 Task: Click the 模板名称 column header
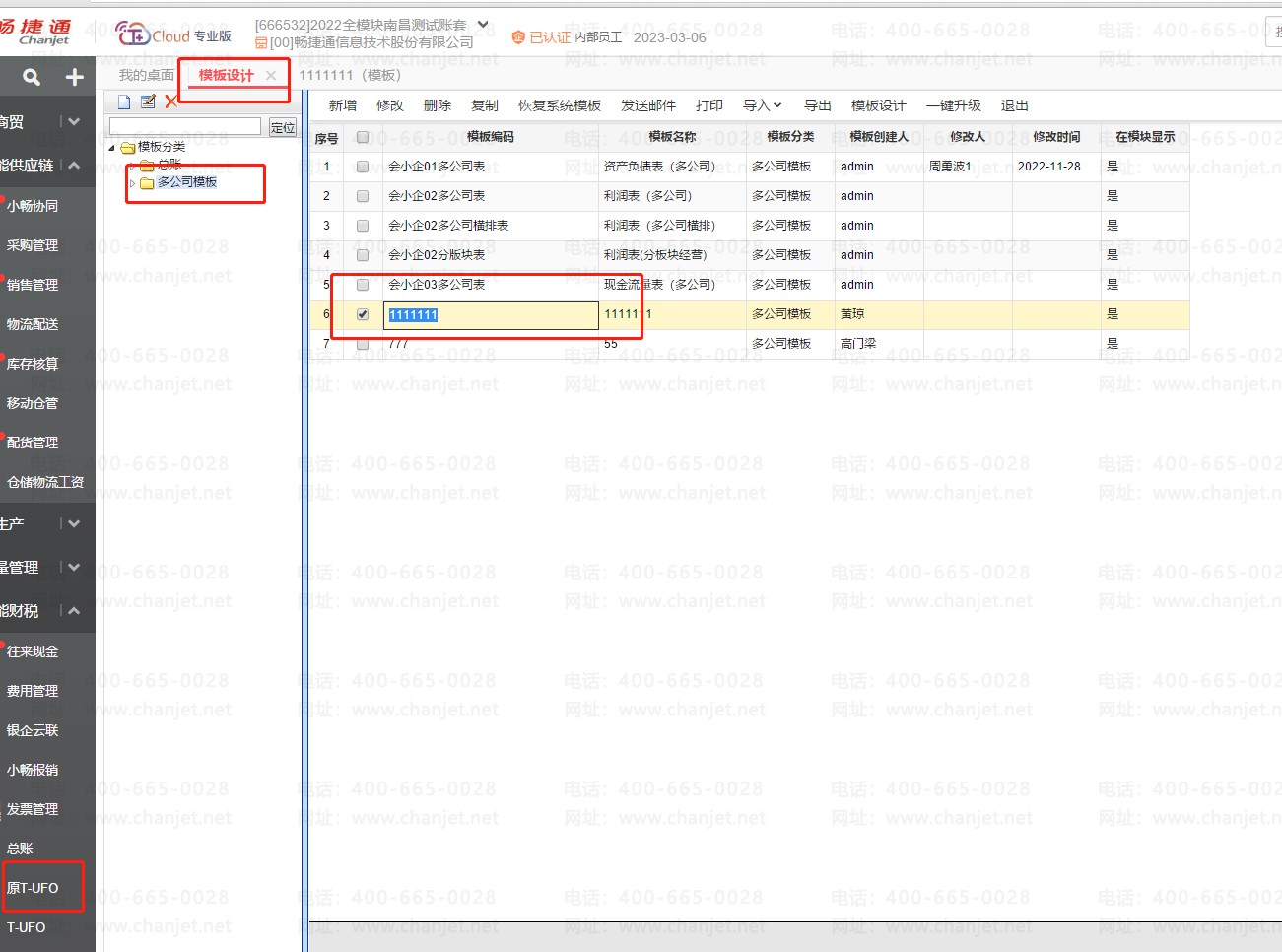[x=673, y=137]
